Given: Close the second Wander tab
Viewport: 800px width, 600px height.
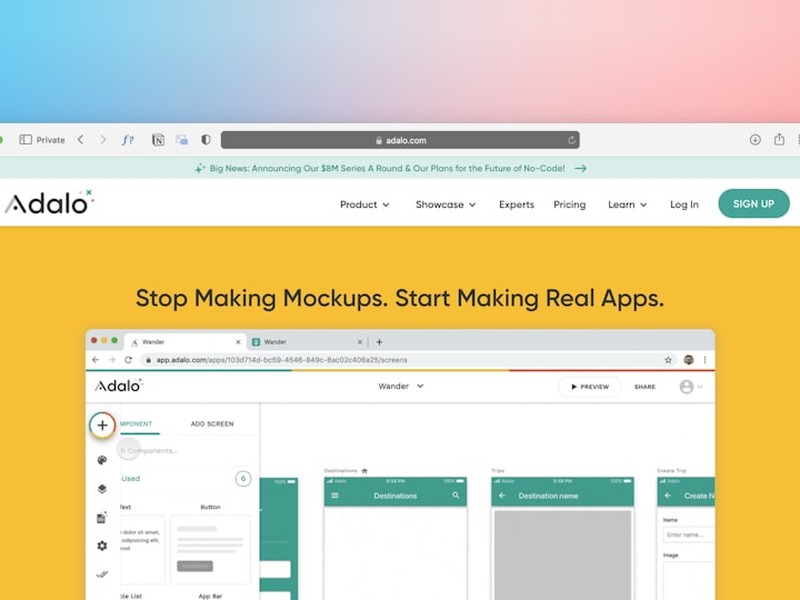Looking at the screenshot, I should [x=360, y=342].
